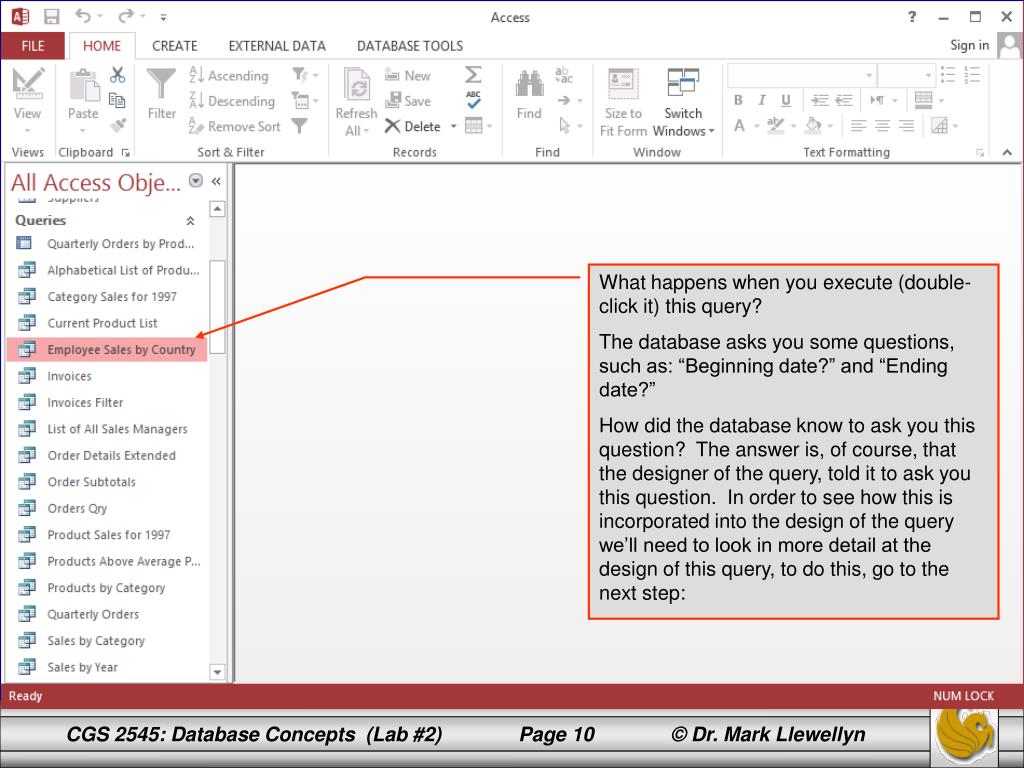Click the Totals sigma icon
1024x768 pixels.
pos(473,74)
